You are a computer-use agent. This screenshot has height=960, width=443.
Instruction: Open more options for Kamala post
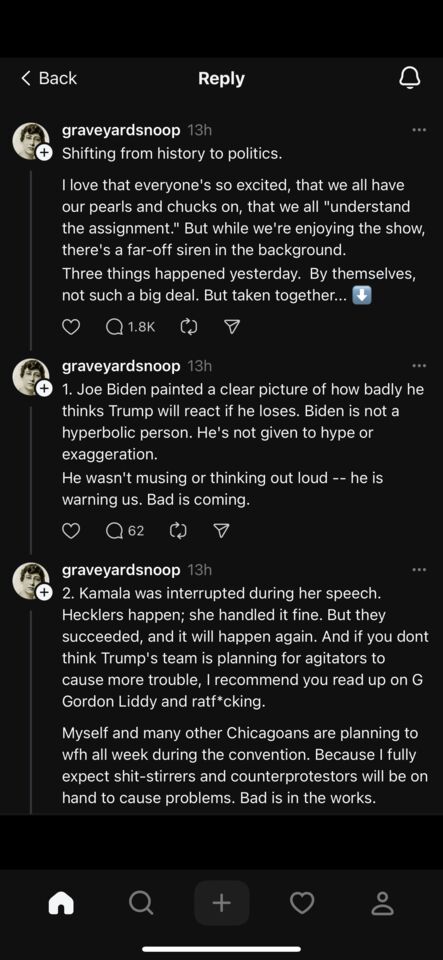pos(419,570)
